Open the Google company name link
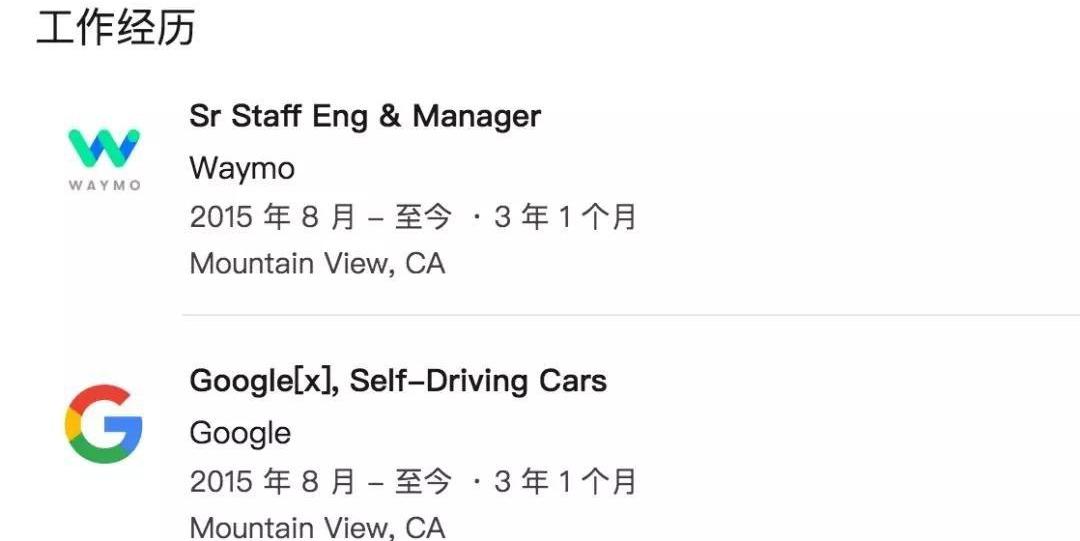Screen dimensions: 1080x541 tap(240, 433)
